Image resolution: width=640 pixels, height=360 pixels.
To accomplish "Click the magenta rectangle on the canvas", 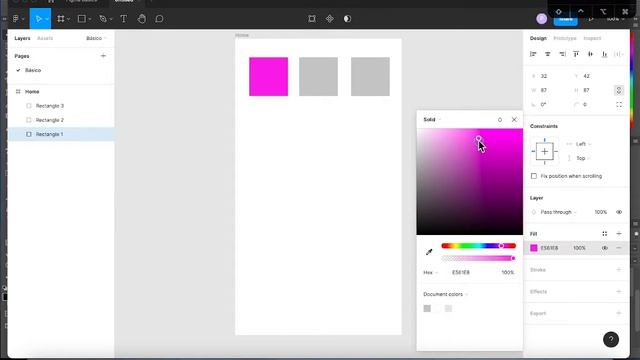I will 269,77.
